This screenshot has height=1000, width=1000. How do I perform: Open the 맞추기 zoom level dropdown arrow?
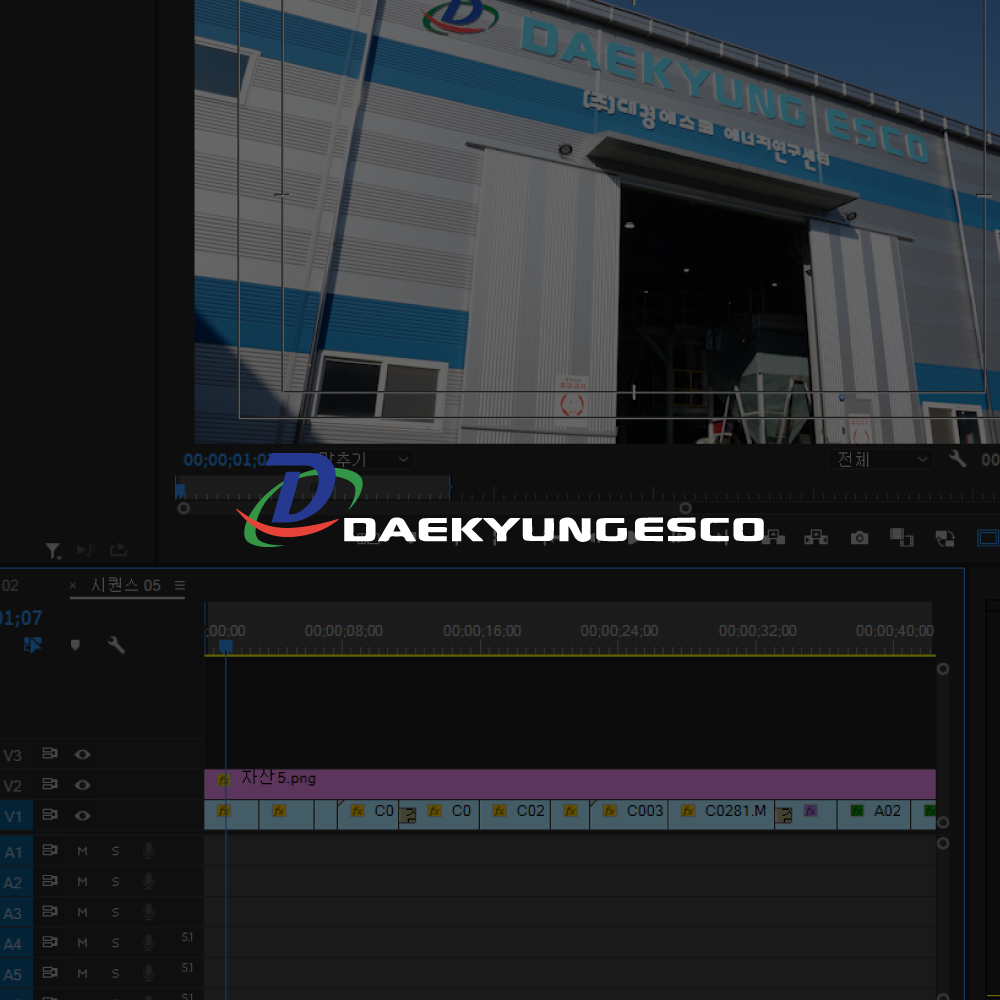(403, 459)
